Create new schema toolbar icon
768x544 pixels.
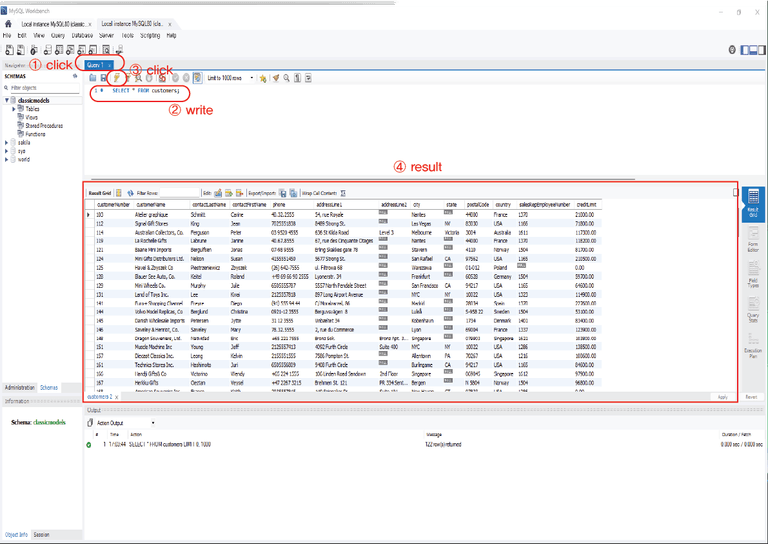click(48, 50)
